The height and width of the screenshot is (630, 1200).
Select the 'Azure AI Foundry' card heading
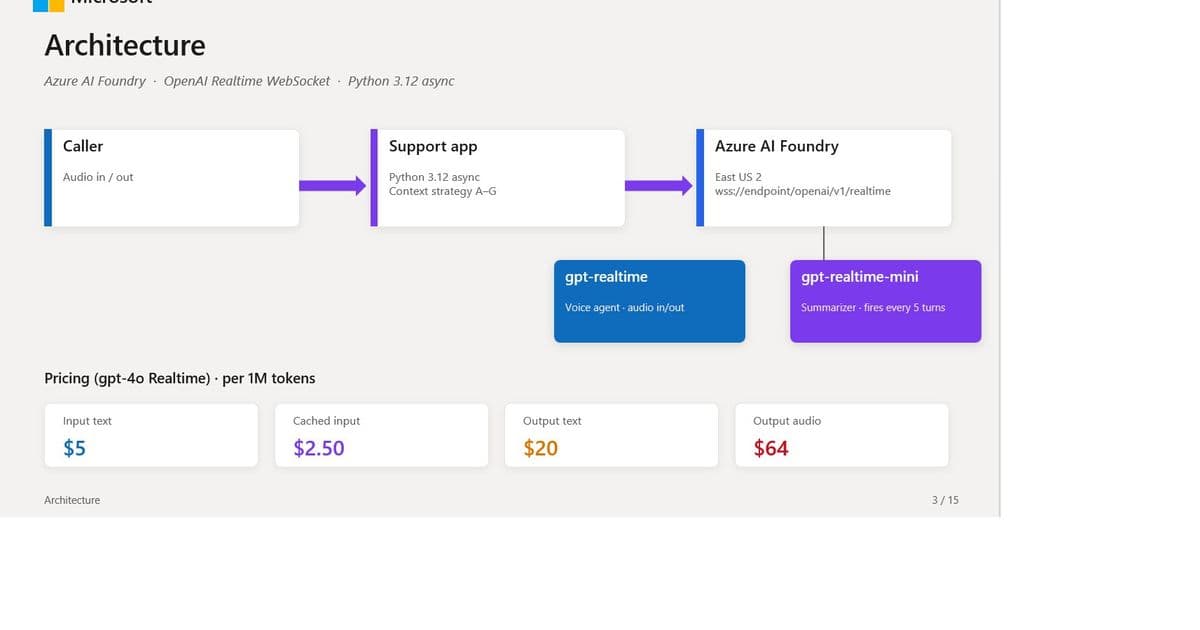(x=777, y=146)
